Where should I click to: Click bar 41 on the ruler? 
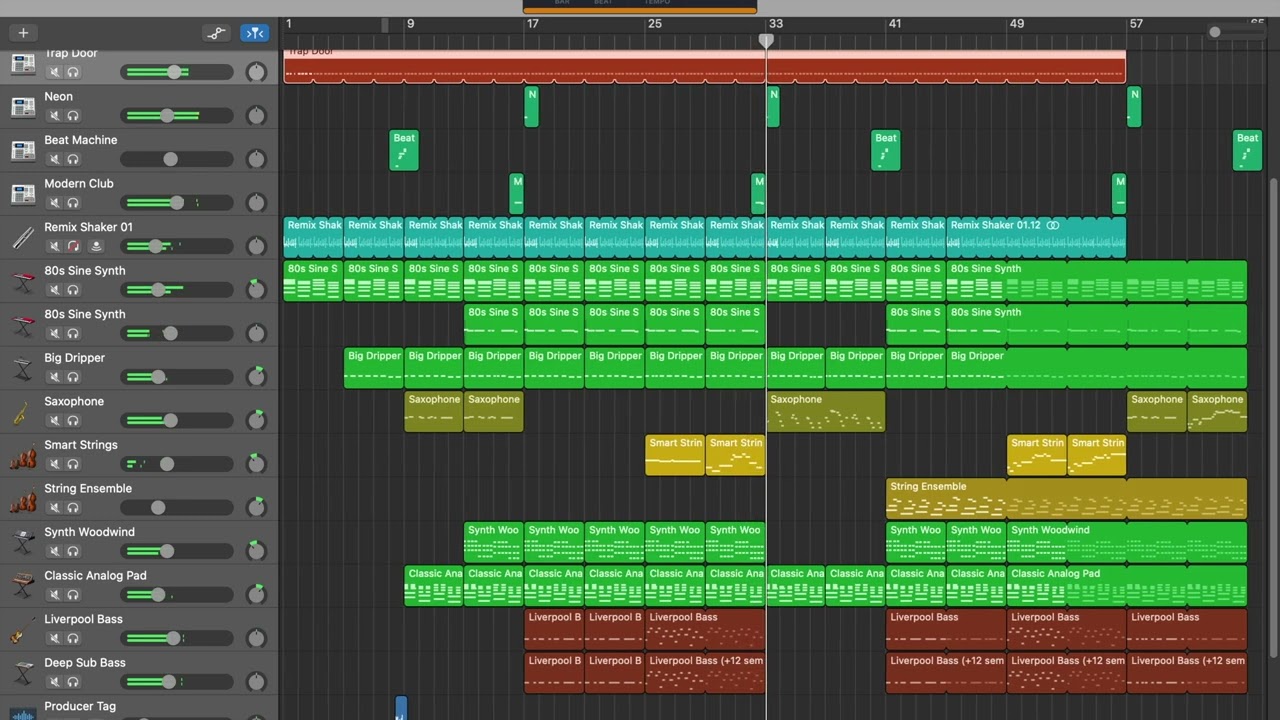coord(895,24)
